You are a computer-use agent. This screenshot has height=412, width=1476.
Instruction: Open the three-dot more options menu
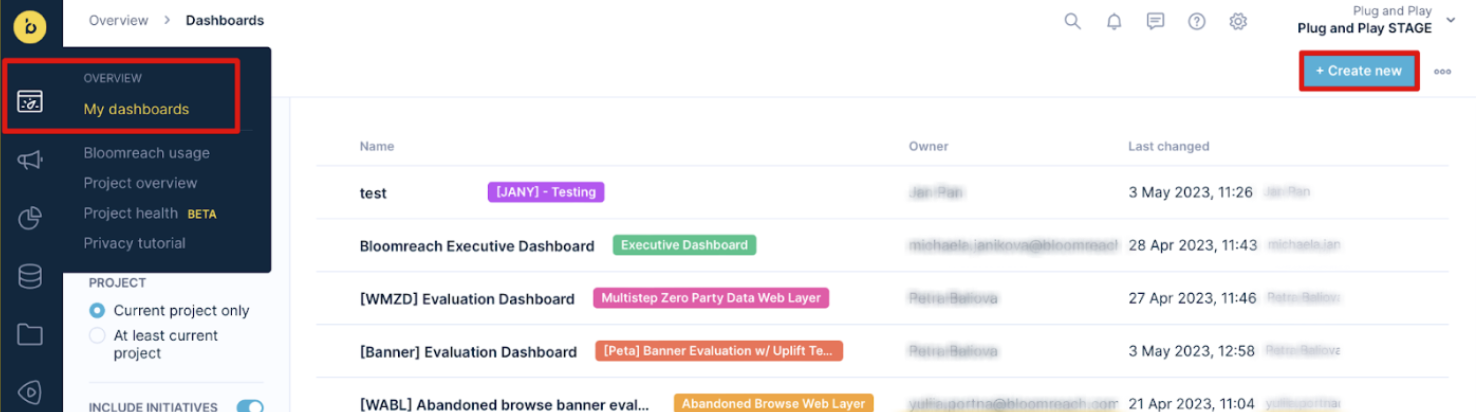point(1442,72)
